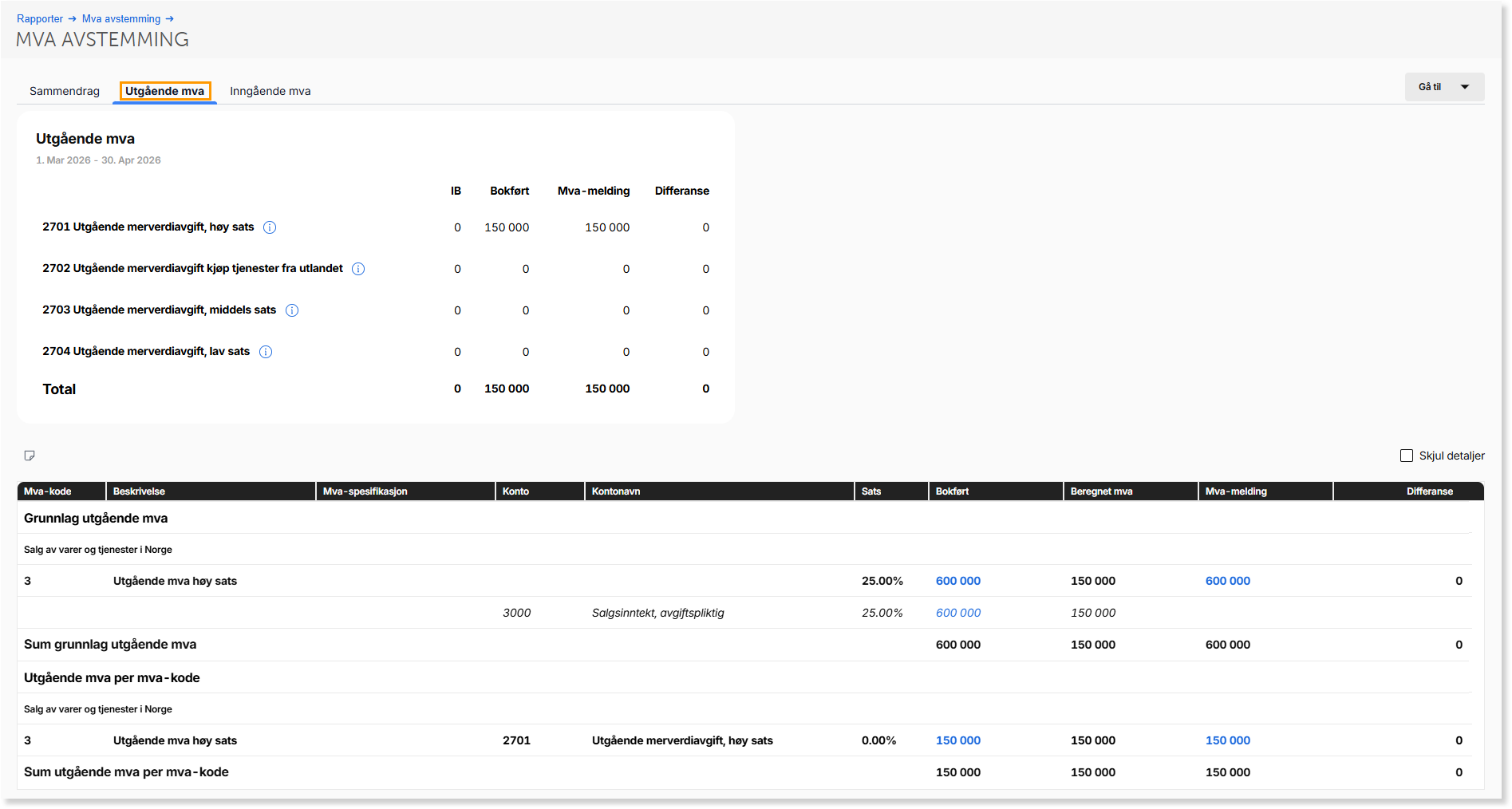Click the Mva-spesifikasjon column header

click(x=405, y=491)
